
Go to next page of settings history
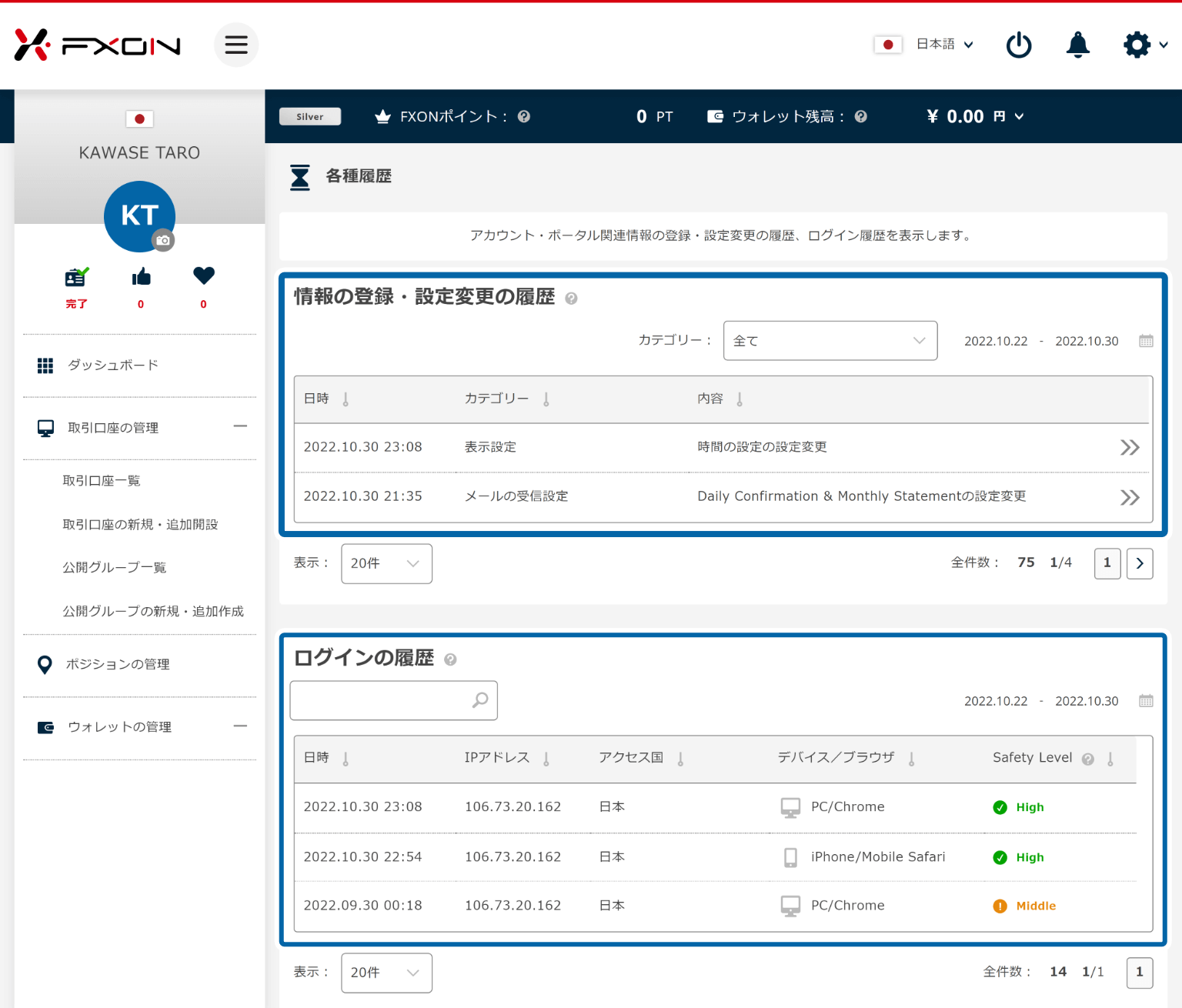click(1140, 563)
